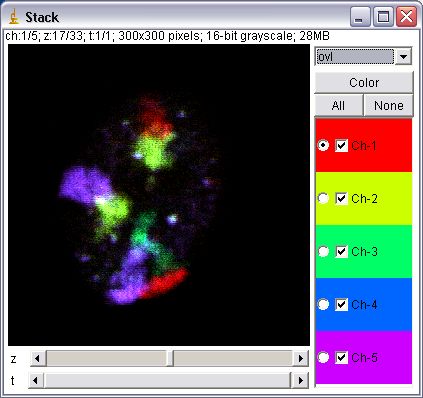This screenshot has width=423, height=398.
Task: Select the Ch-5 radio button
Action: click(323, 357)
